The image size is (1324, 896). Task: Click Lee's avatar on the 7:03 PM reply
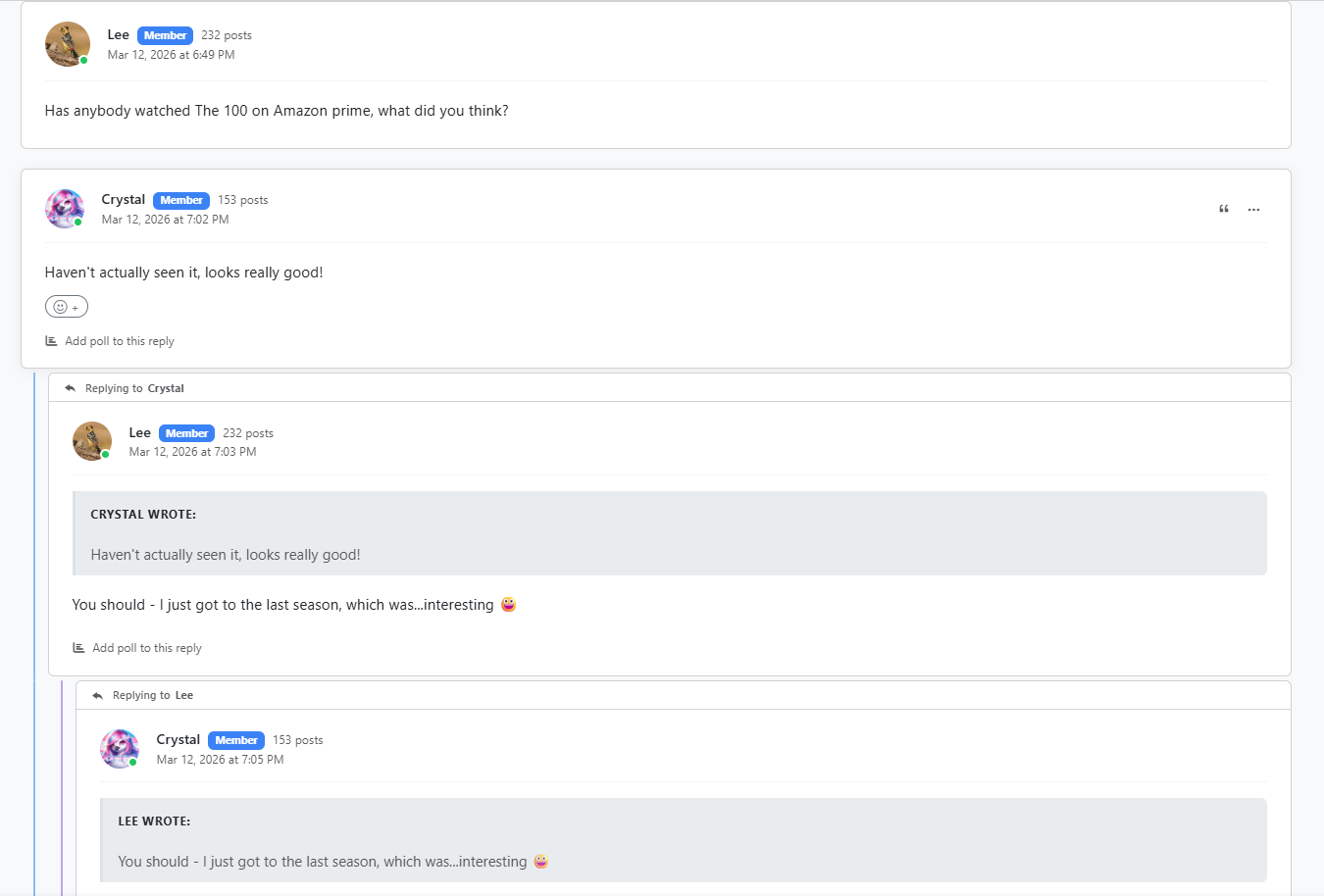tap(92, 441)
